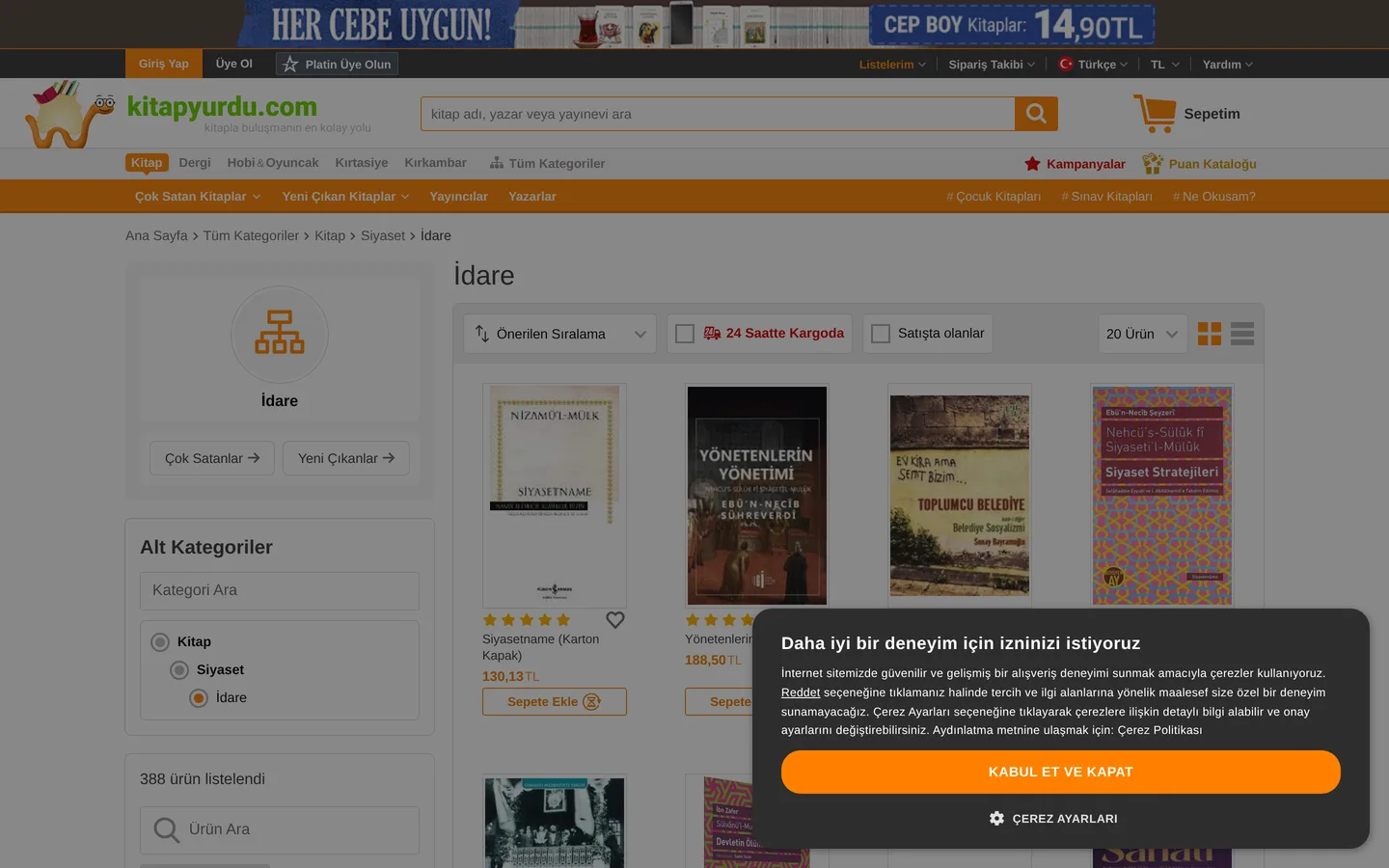Click the Puan Kataloğu gift icon
This screenshot has height=868, width=1389.
[x=1152, y=164]
